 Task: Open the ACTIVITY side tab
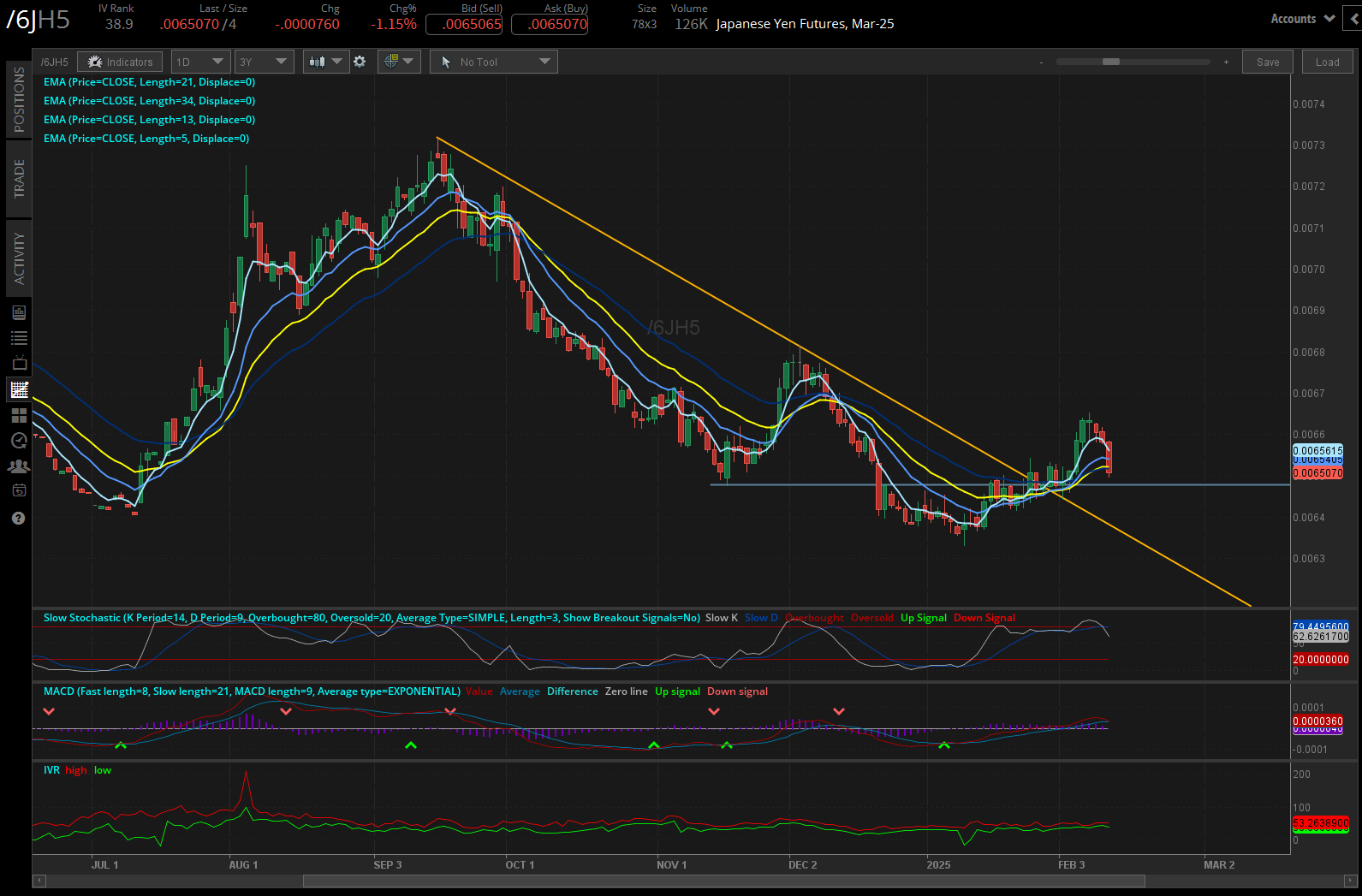tap(19, 258)
